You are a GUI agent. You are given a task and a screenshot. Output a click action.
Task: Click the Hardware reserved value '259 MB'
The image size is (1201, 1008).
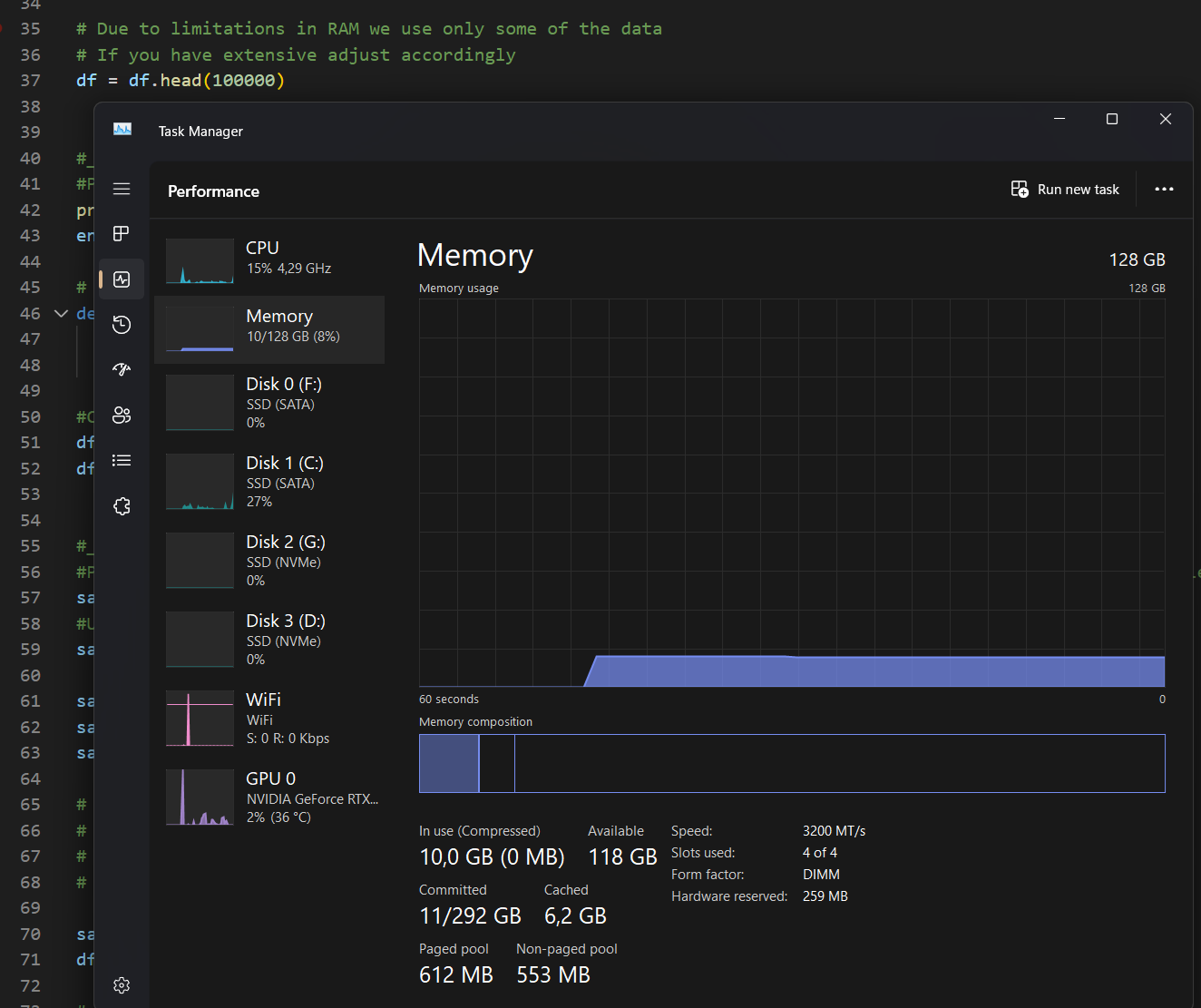point(825,896)
